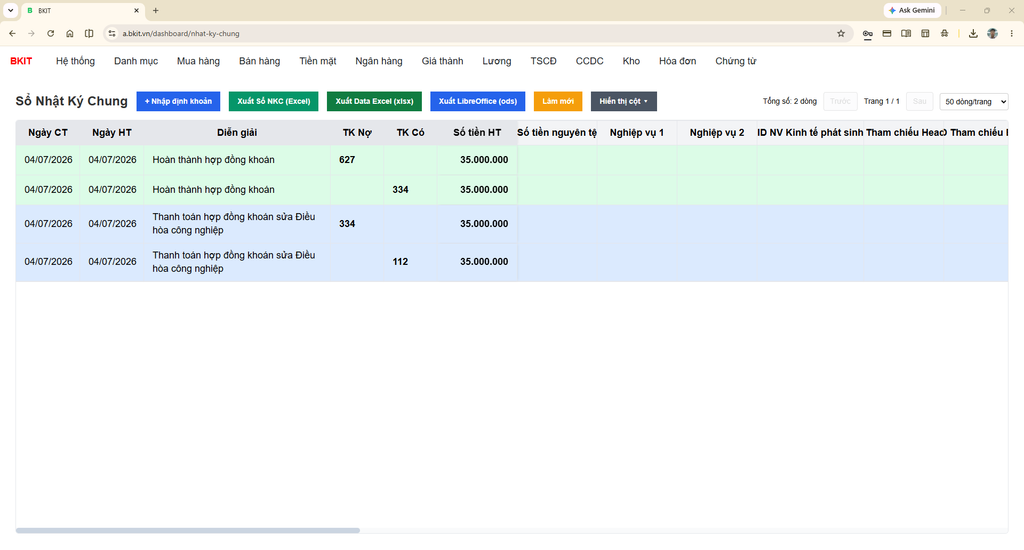Open the Giá thành menu
This screenshot has width=1024, height=550.
point(442,61)
